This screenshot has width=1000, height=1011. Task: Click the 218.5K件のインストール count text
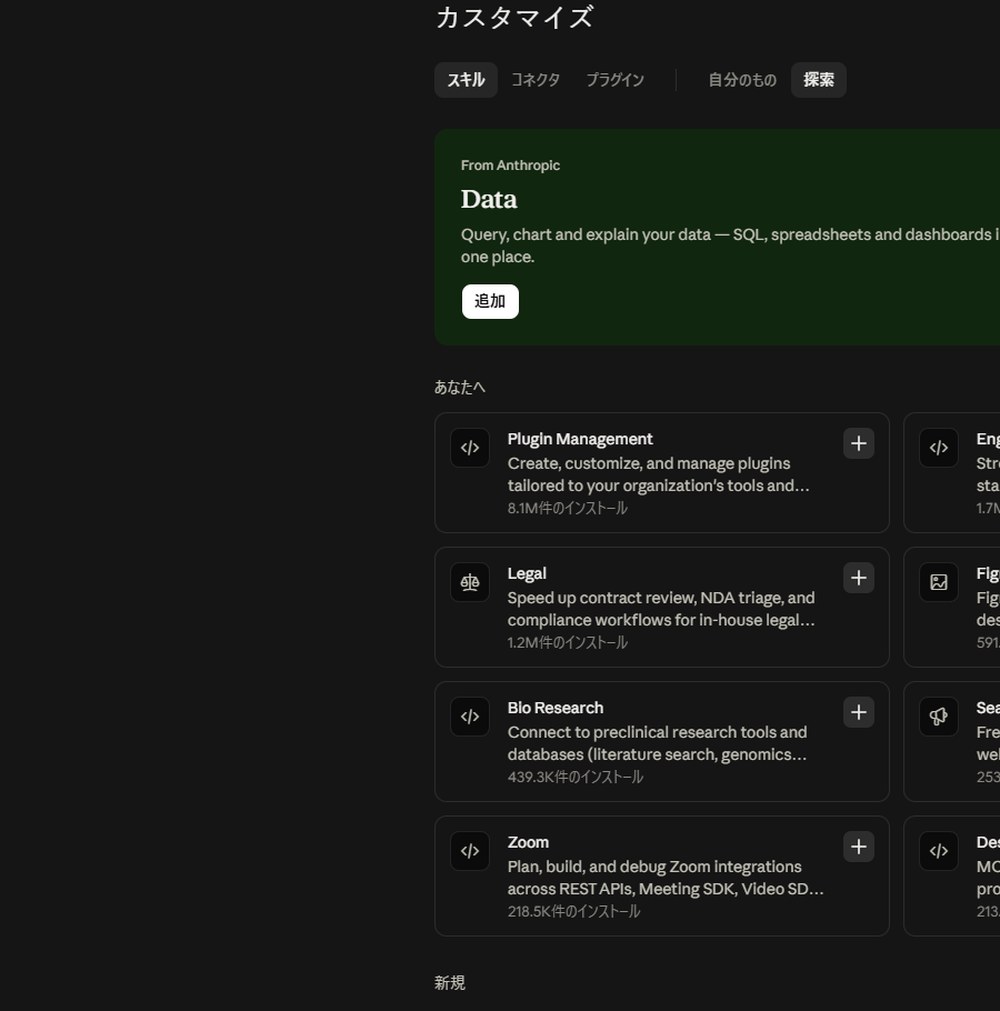click(x=574, y=912)
